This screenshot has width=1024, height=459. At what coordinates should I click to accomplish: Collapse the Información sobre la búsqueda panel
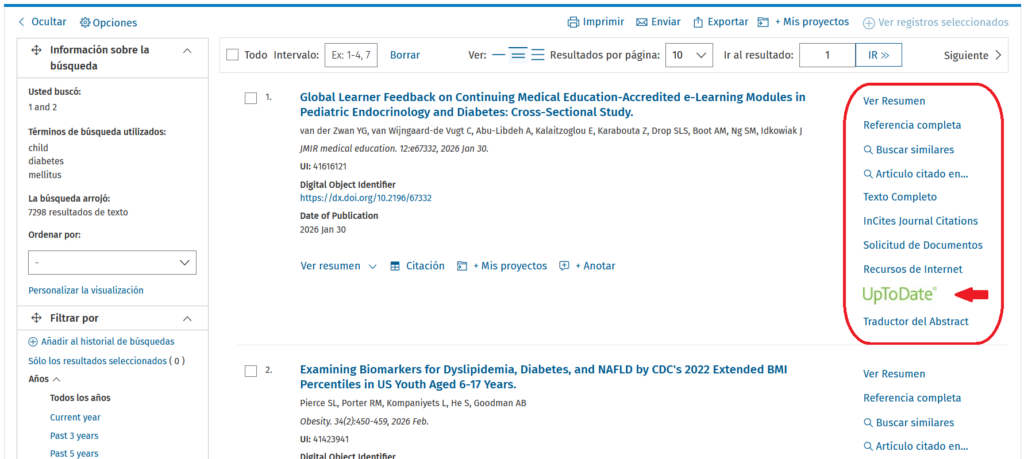tap(187, 51)
